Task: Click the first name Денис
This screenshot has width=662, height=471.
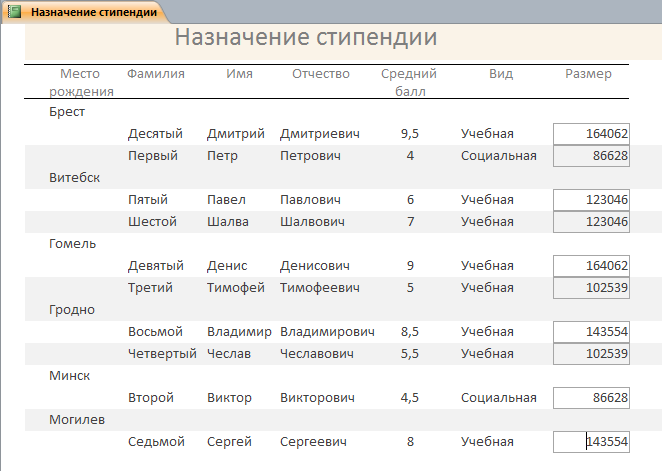Action: coord(227,266)
